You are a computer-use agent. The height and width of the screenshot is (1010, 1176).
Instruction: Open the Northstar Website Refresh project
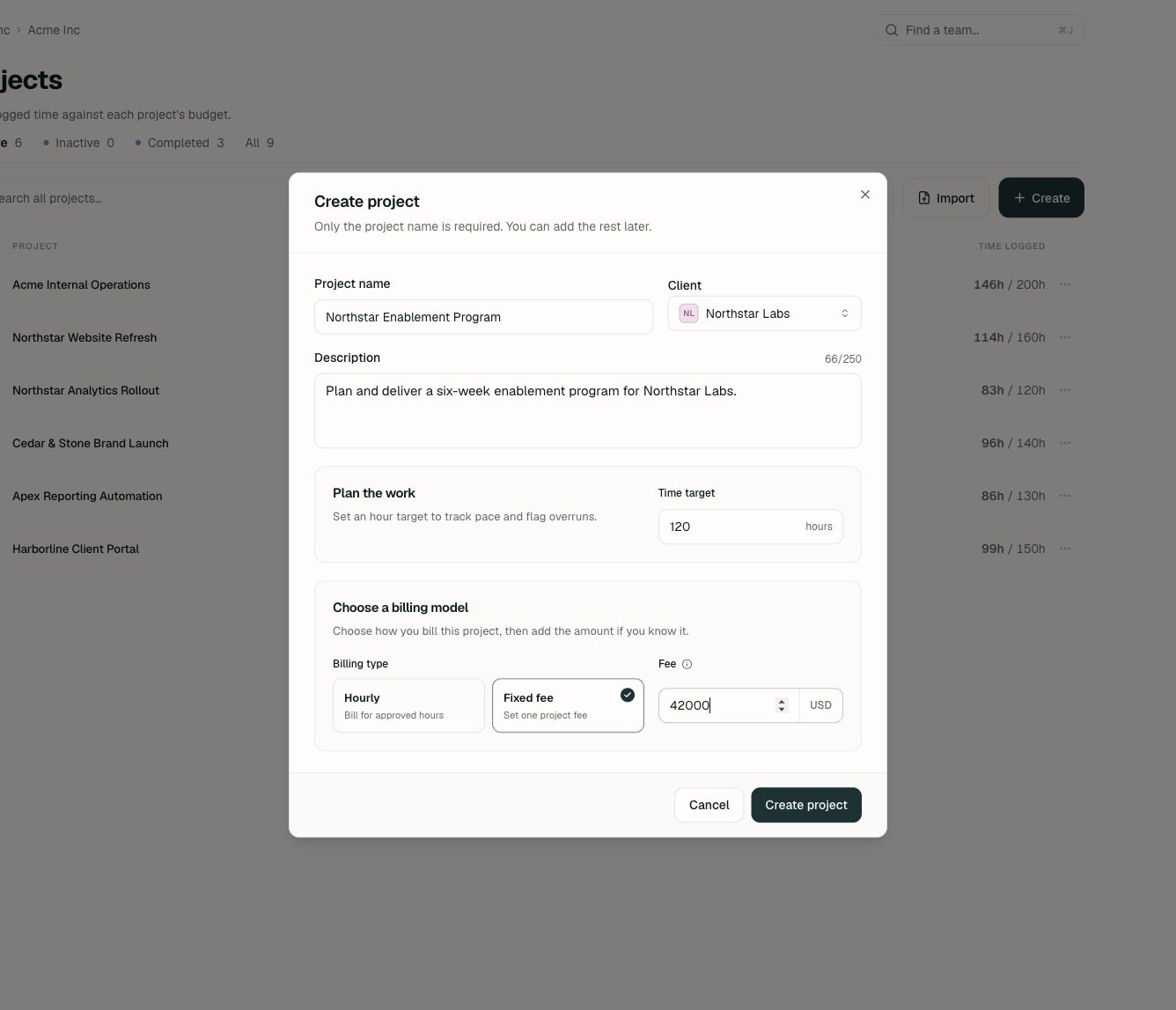coord(85,337)
